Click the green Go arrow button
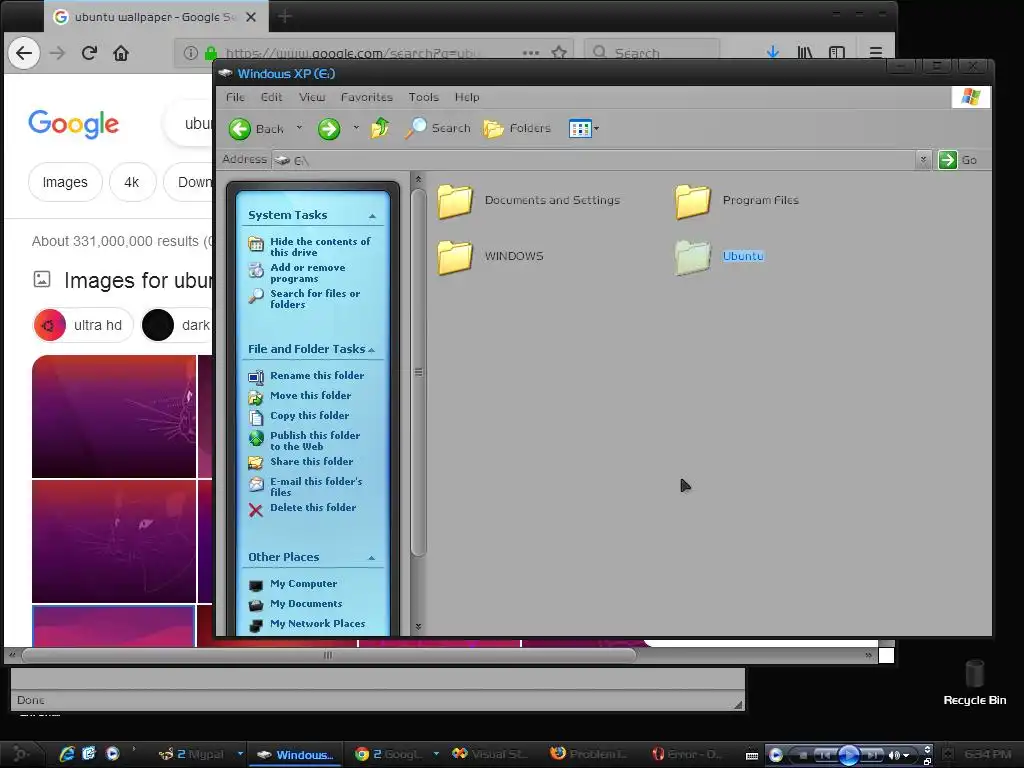Screen dimensions: 1024x768 pos(948,159)
